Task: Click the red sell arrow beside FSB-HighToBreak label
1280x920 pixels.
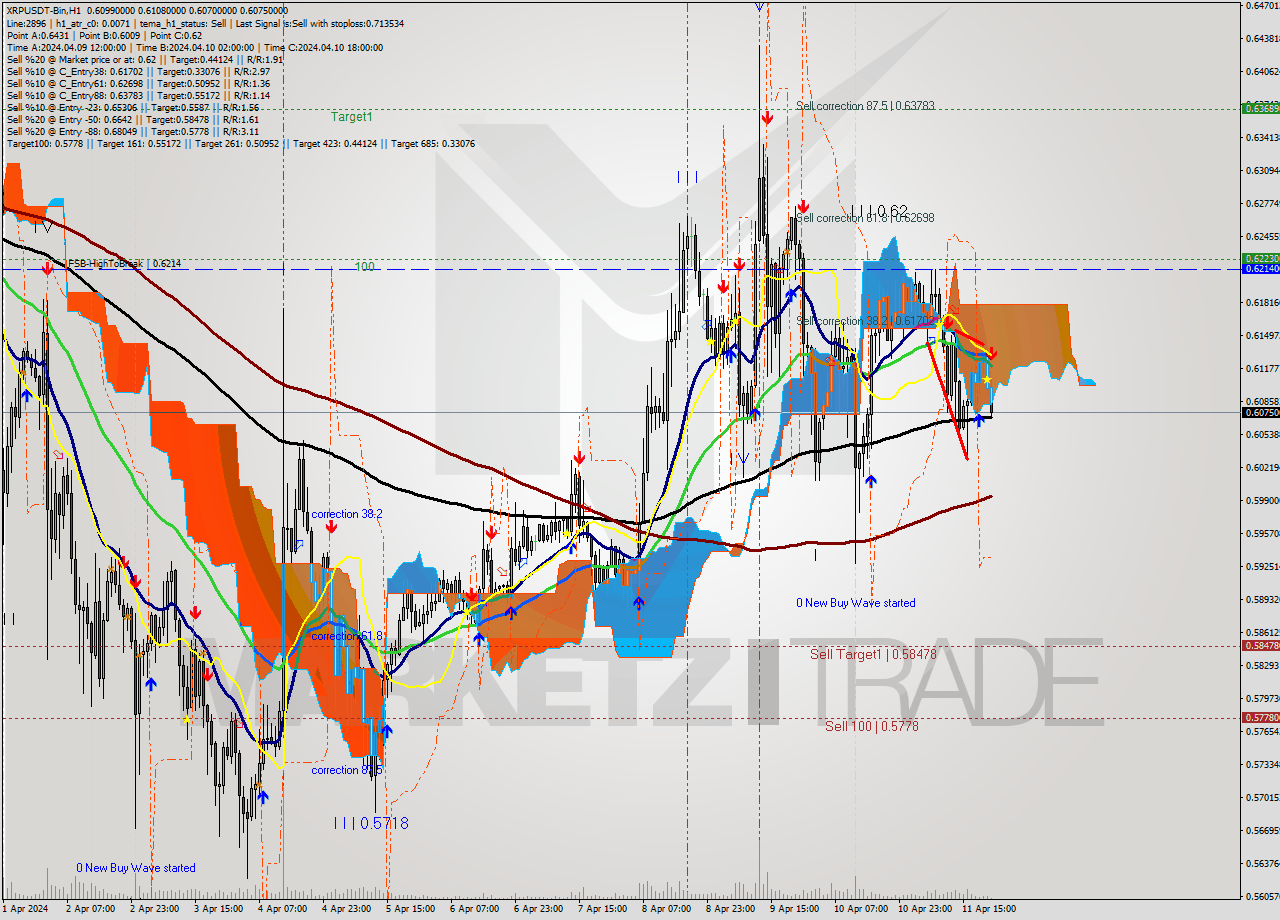Action: click(48, 267)
